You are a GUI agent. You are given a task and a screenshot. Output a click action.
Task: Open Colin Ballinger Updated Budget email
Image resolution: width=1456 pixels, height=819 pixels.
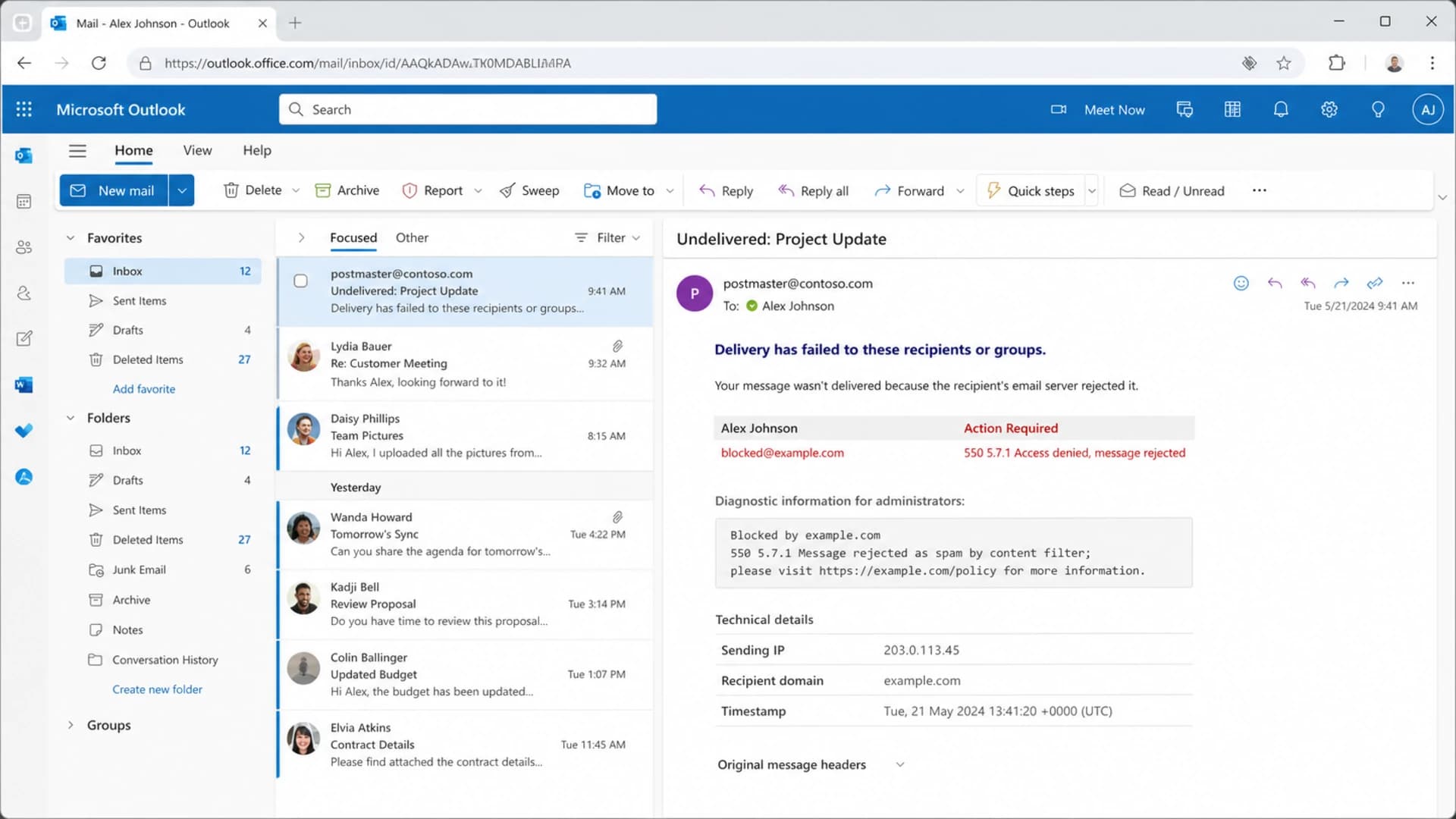tap(466, 674)
